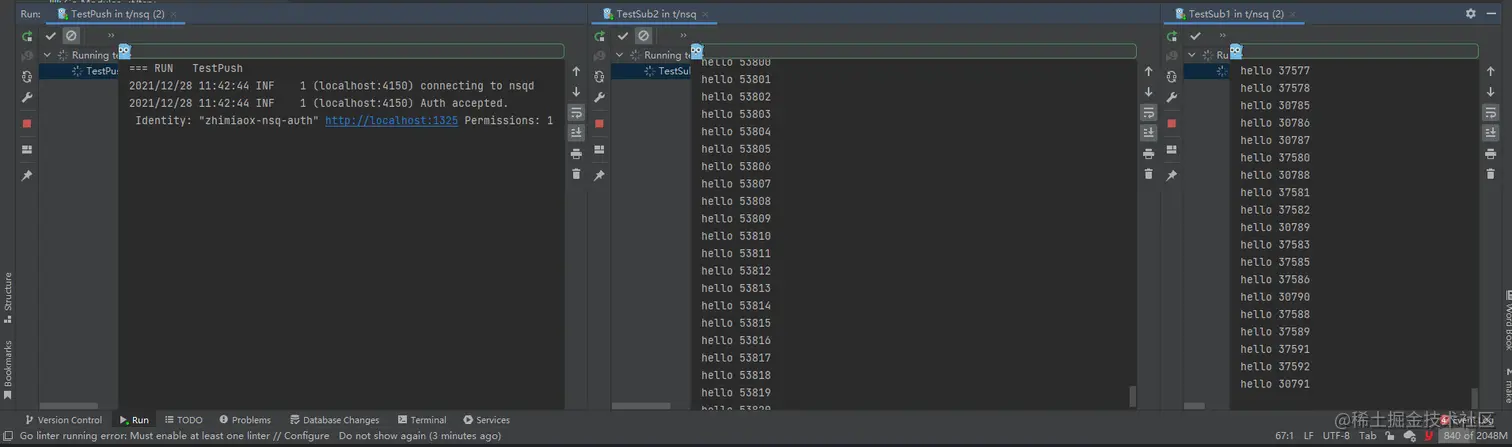Viewport: 1512px width, 447px height.
Task: Pin the TestSub2 run tab
Action: coord(599,176)
